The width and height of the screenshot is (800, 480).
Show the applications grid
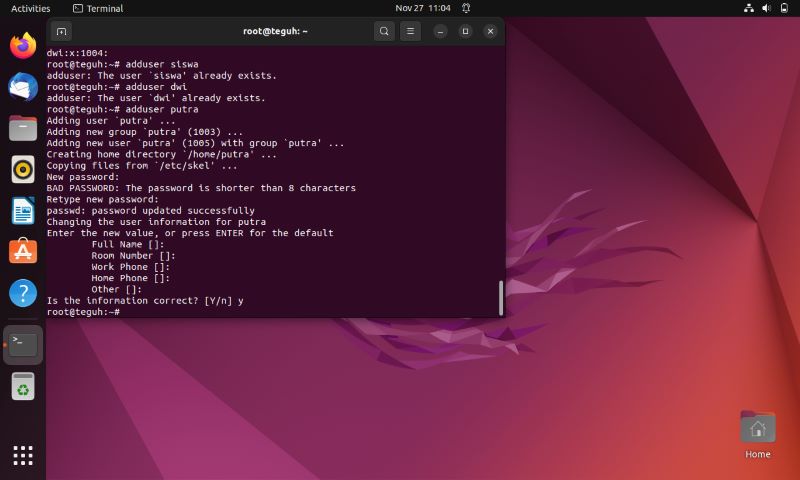coord(23,456)
